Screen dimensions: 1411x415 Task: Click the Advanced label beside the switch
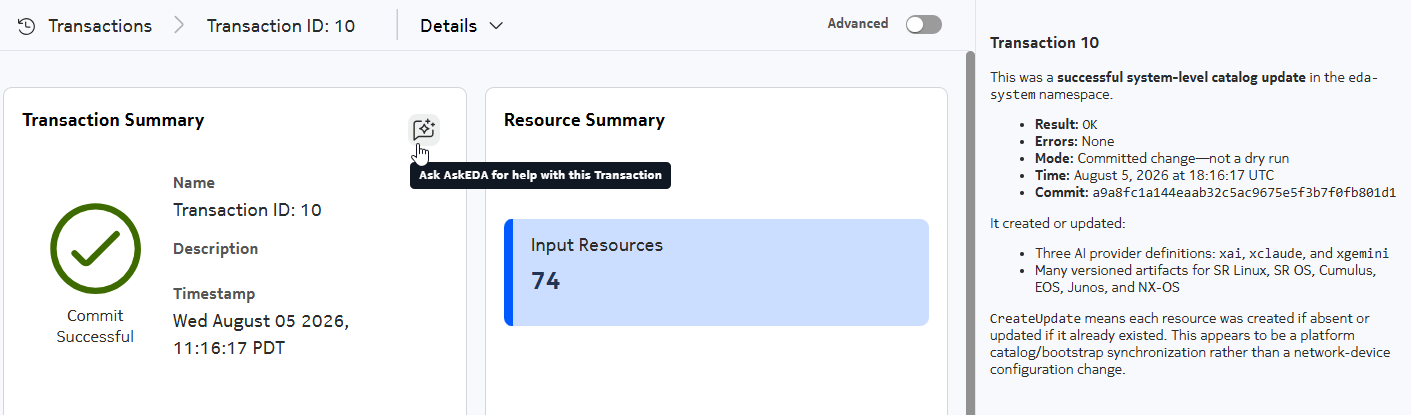(857, 23)
